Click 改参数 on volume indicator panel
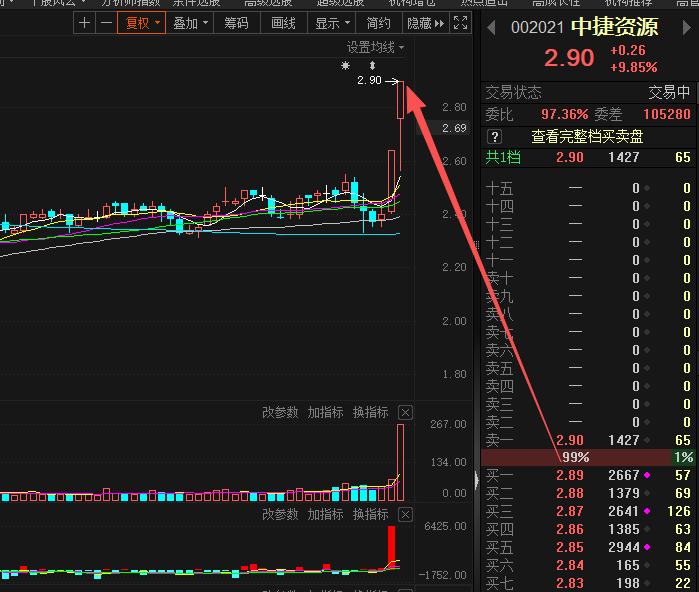This screenshot has height=592, width=699. [x=280, y=412]
